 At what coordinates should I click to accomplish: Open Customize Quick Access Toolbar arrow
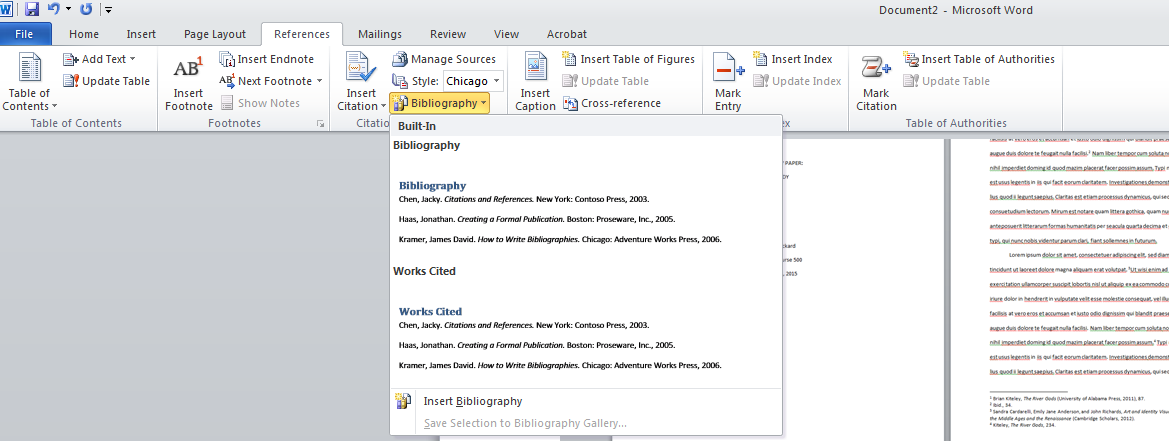[x=109, y=10]
